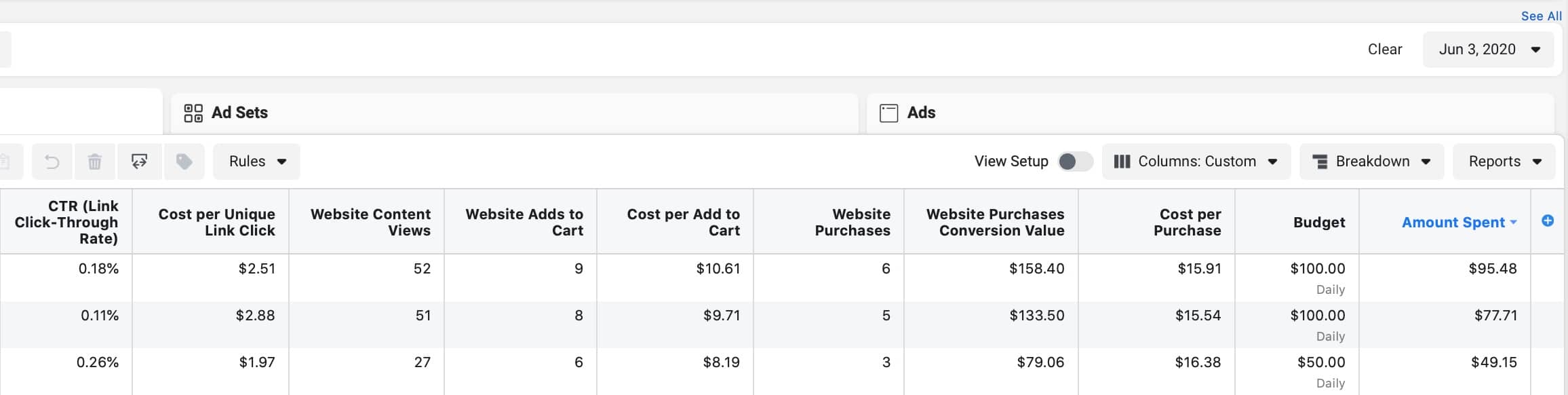
Task: Switch to the Ad Sets tab
Action: coord(239,113)
